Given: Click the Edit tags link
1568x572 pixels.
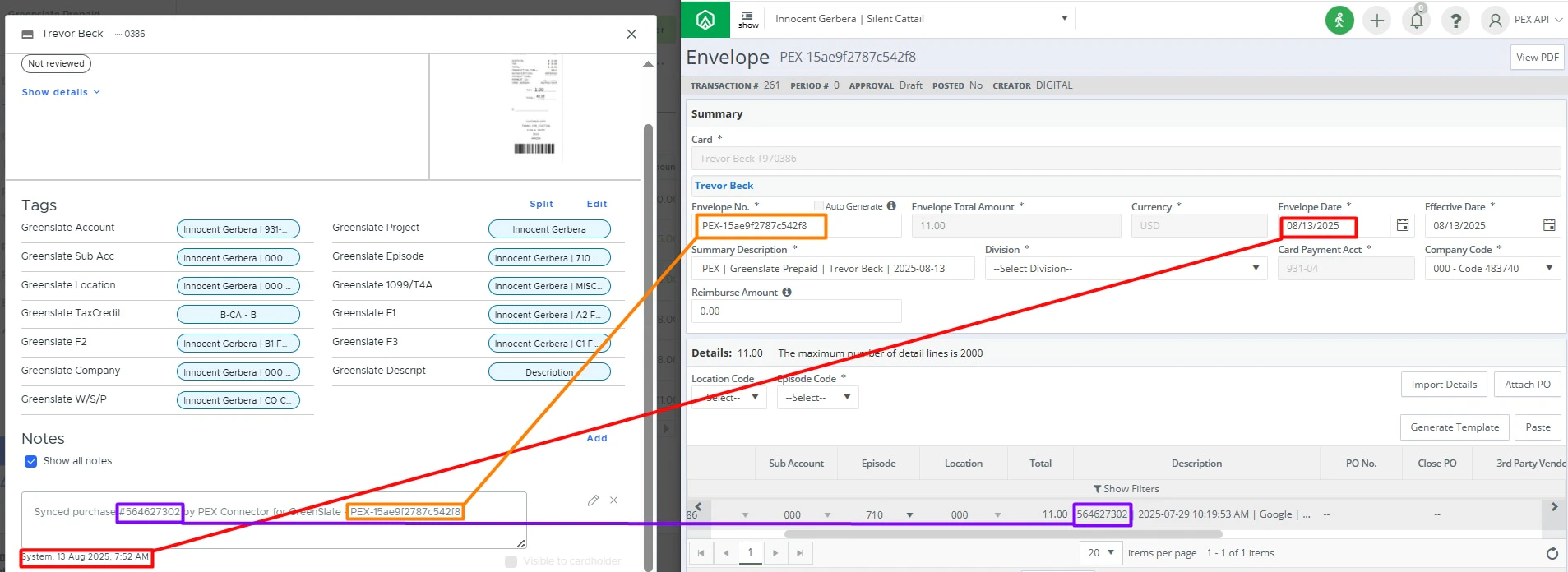Looking at the screenshot, I should pos(597,204).
